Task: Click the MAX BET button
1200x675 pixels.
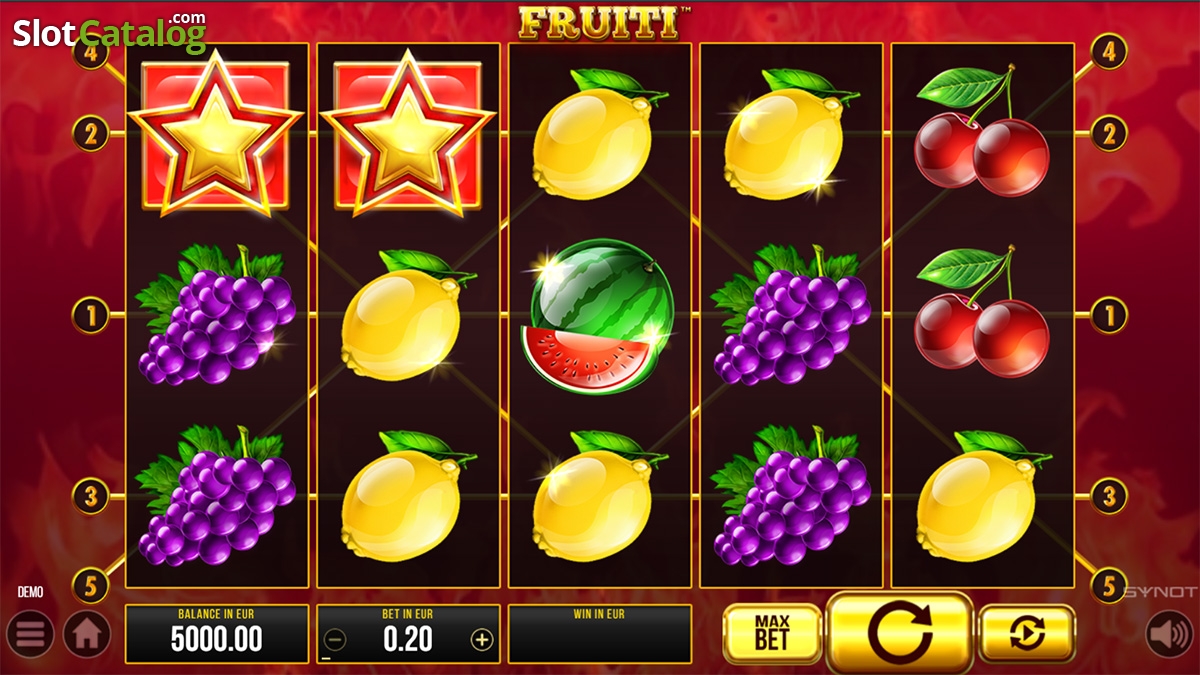Action: click(771, 634)
